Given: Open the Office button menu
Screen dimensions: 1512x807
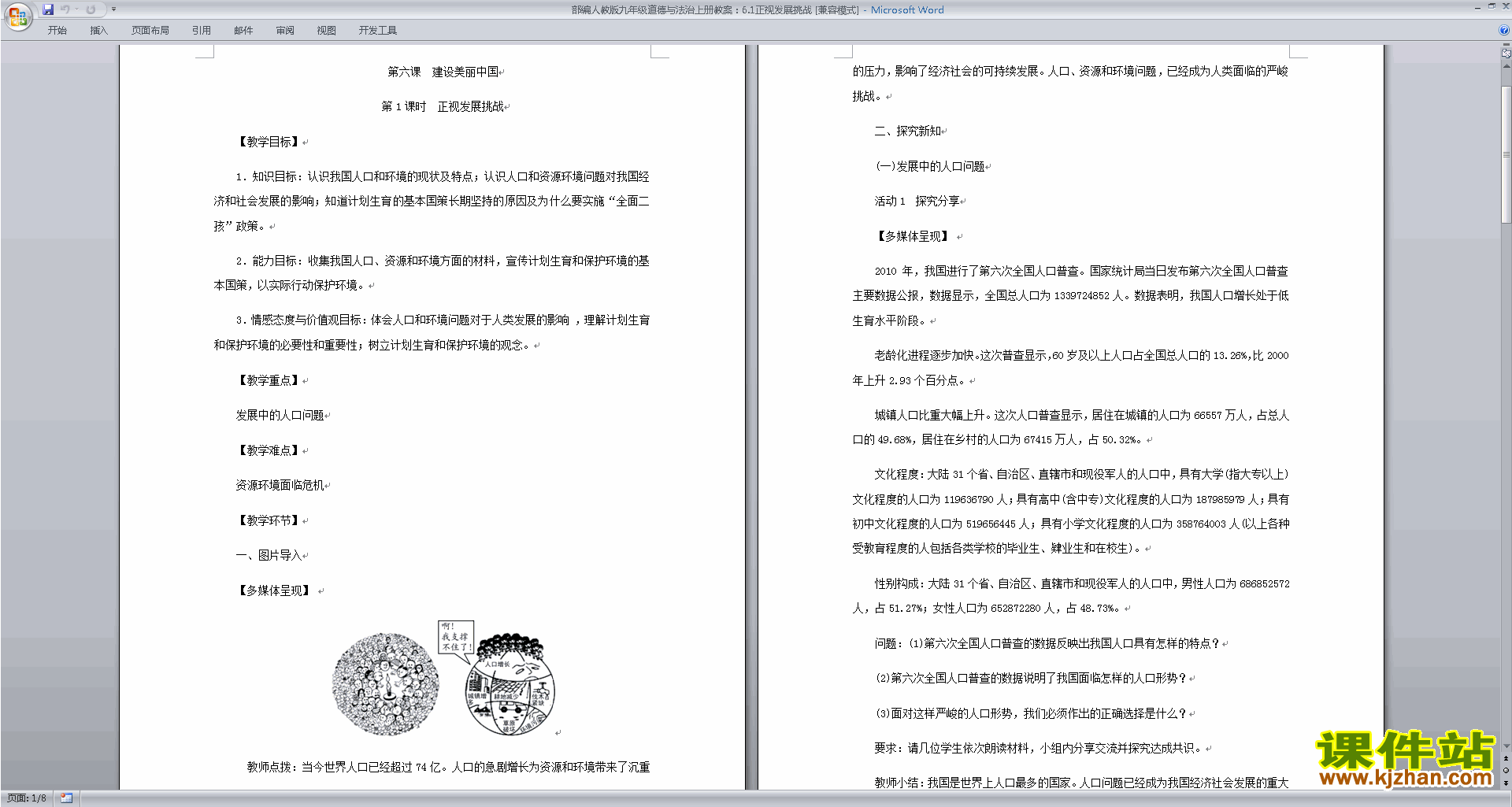Looking at the screenshot, I should click(17, 16).
